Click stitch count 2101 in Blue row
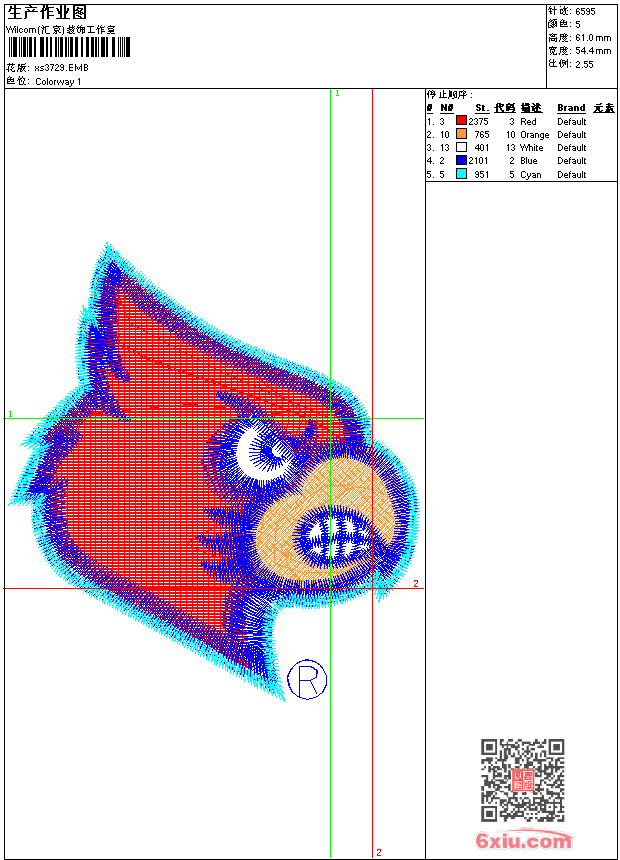 (x=478, y=161)
